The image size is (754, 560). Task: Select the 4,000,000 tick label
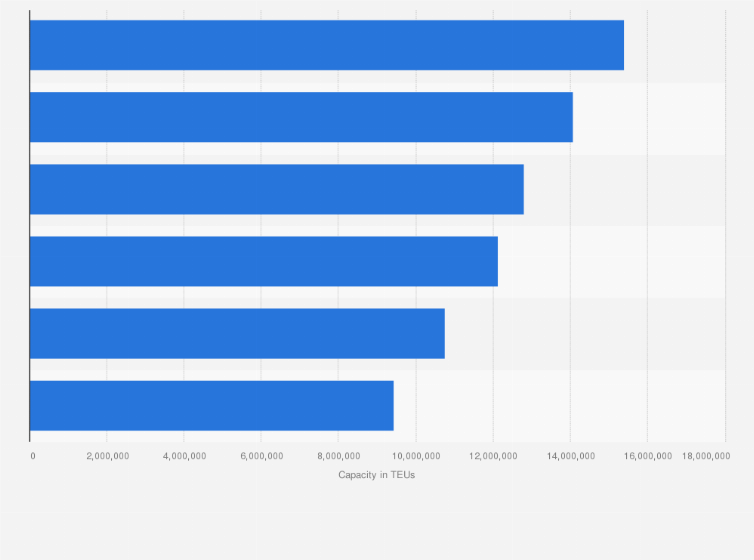pyautogui.click(x=185, y=456)
